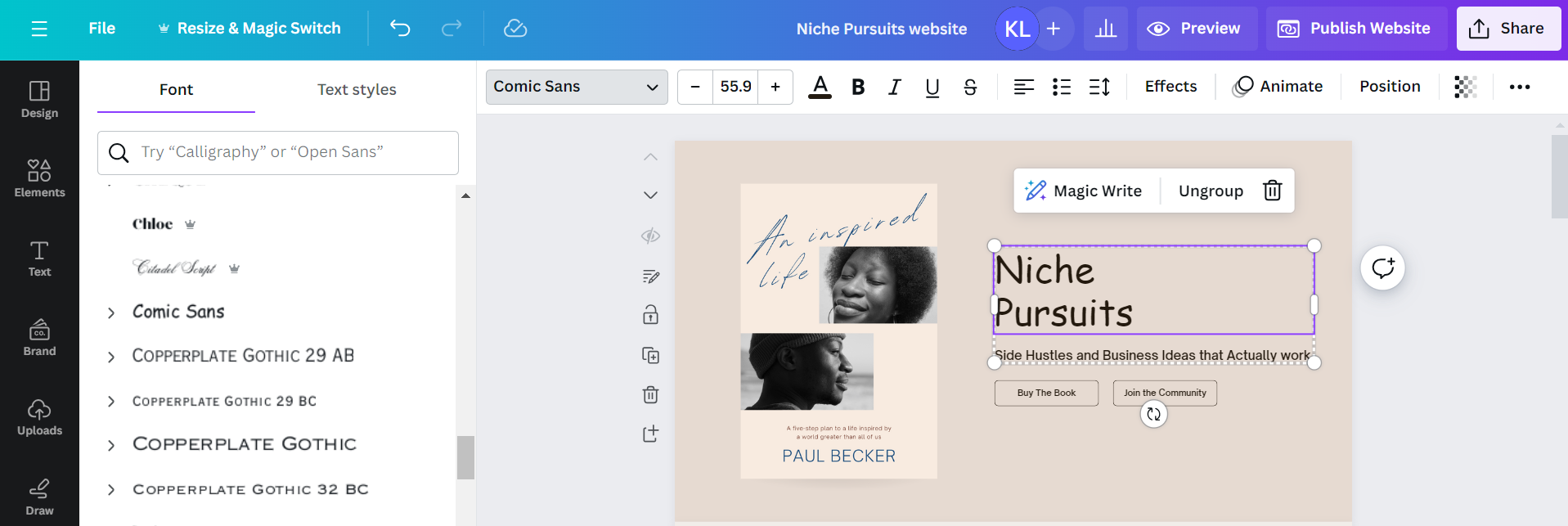Open the Text sidebar panel
This screenshot has width=1568, height=526.
point(39,259)
